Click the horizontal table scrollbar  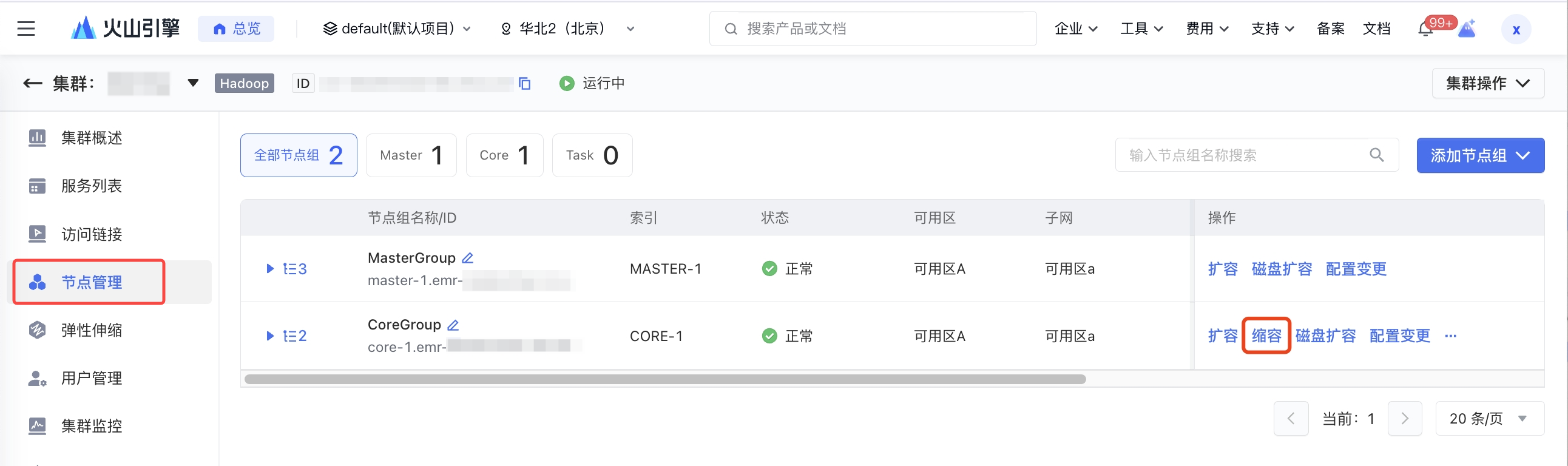tap(664, 379)
